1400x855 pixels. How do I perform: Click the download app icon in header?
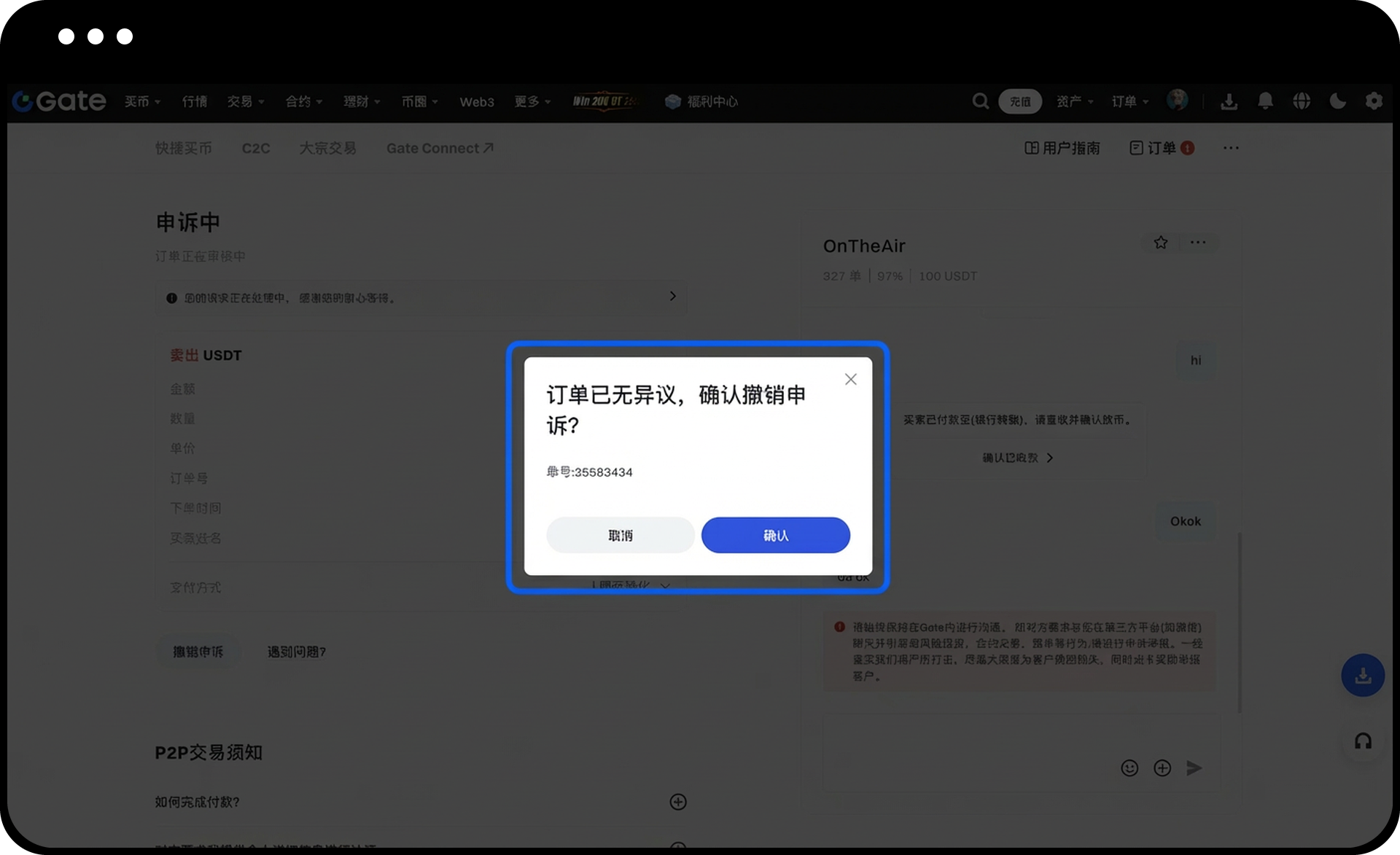pyautogui.click(x=1229, y=101)
